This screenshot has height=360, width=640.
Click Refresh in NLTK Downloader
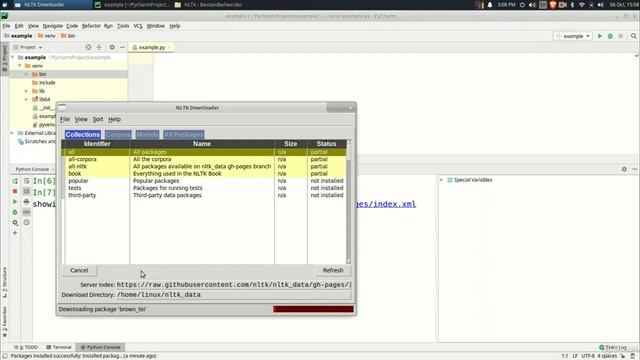point(333,270)
